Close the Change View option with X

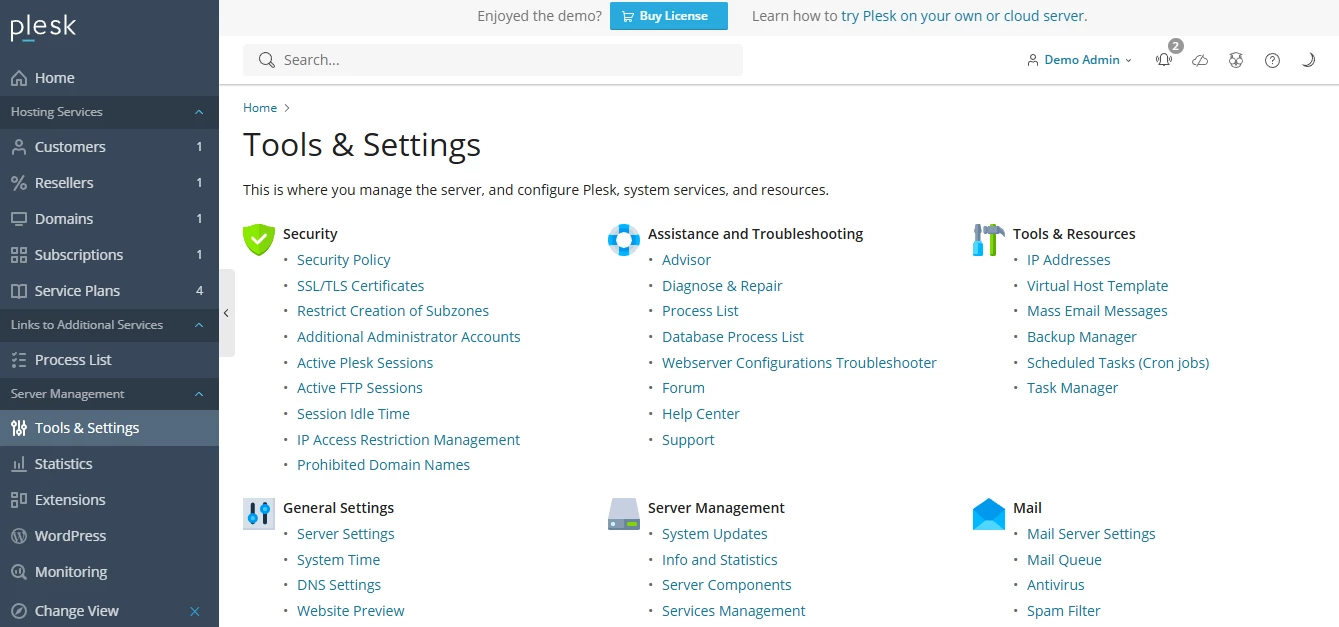(x=195, y=611)
